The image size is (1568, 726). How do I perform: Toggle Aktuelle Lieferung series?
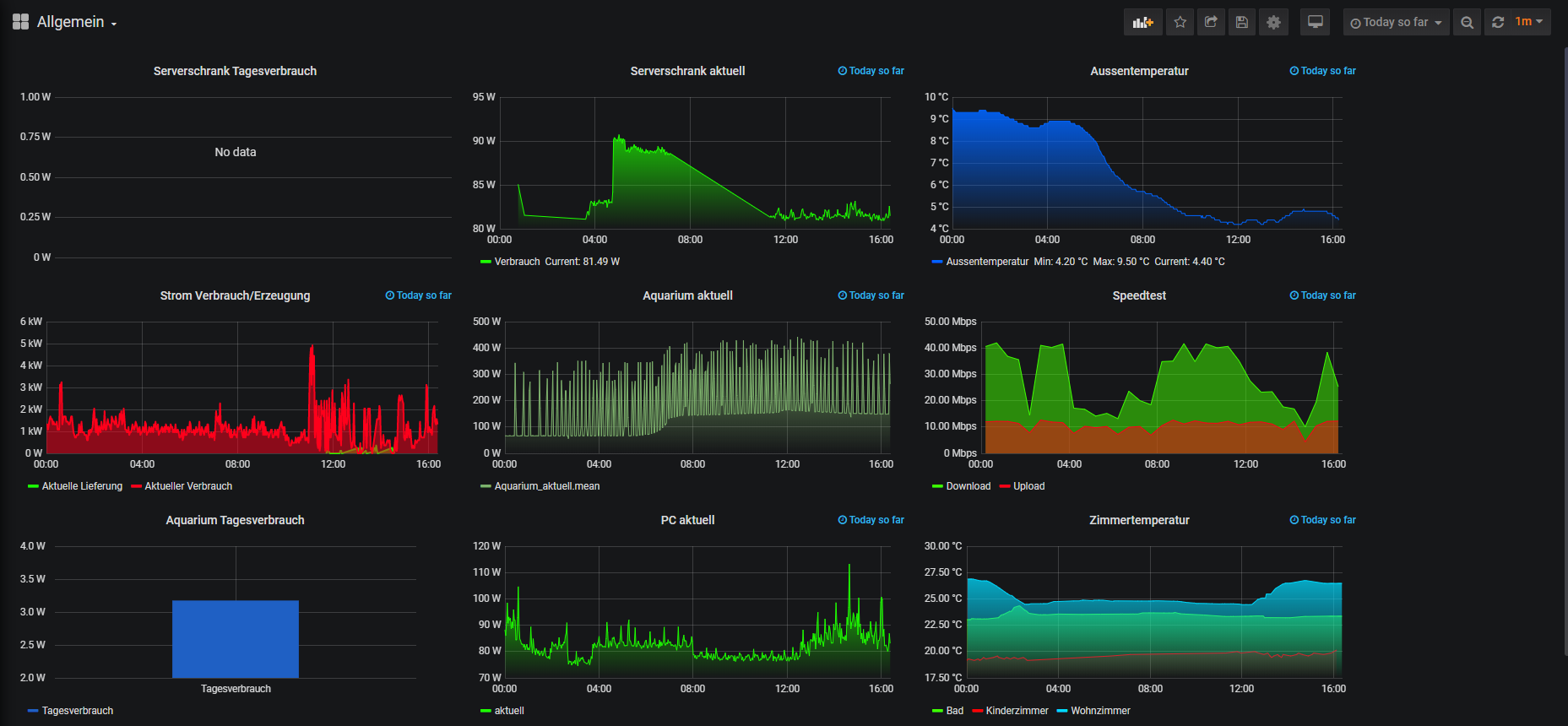[82, 486]
